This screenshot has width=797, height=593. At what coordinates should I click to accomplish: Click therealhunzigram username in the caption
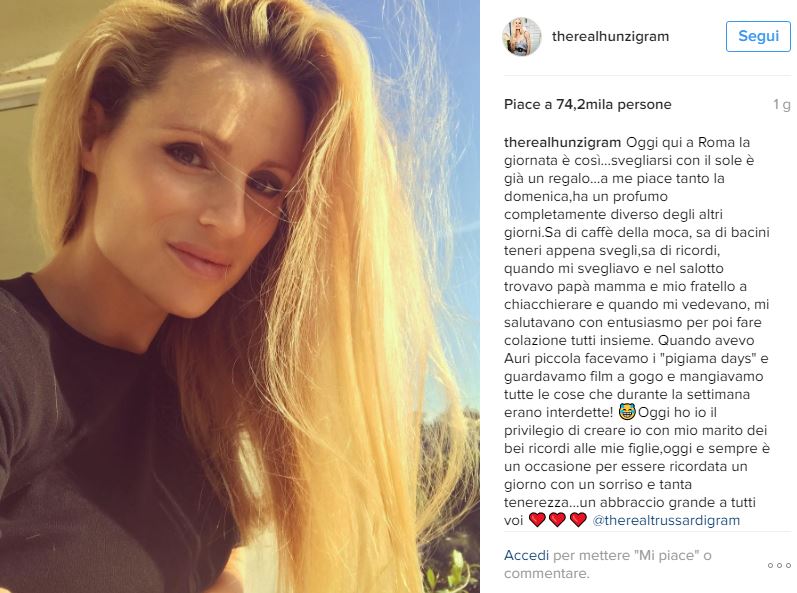click(562, 142)
